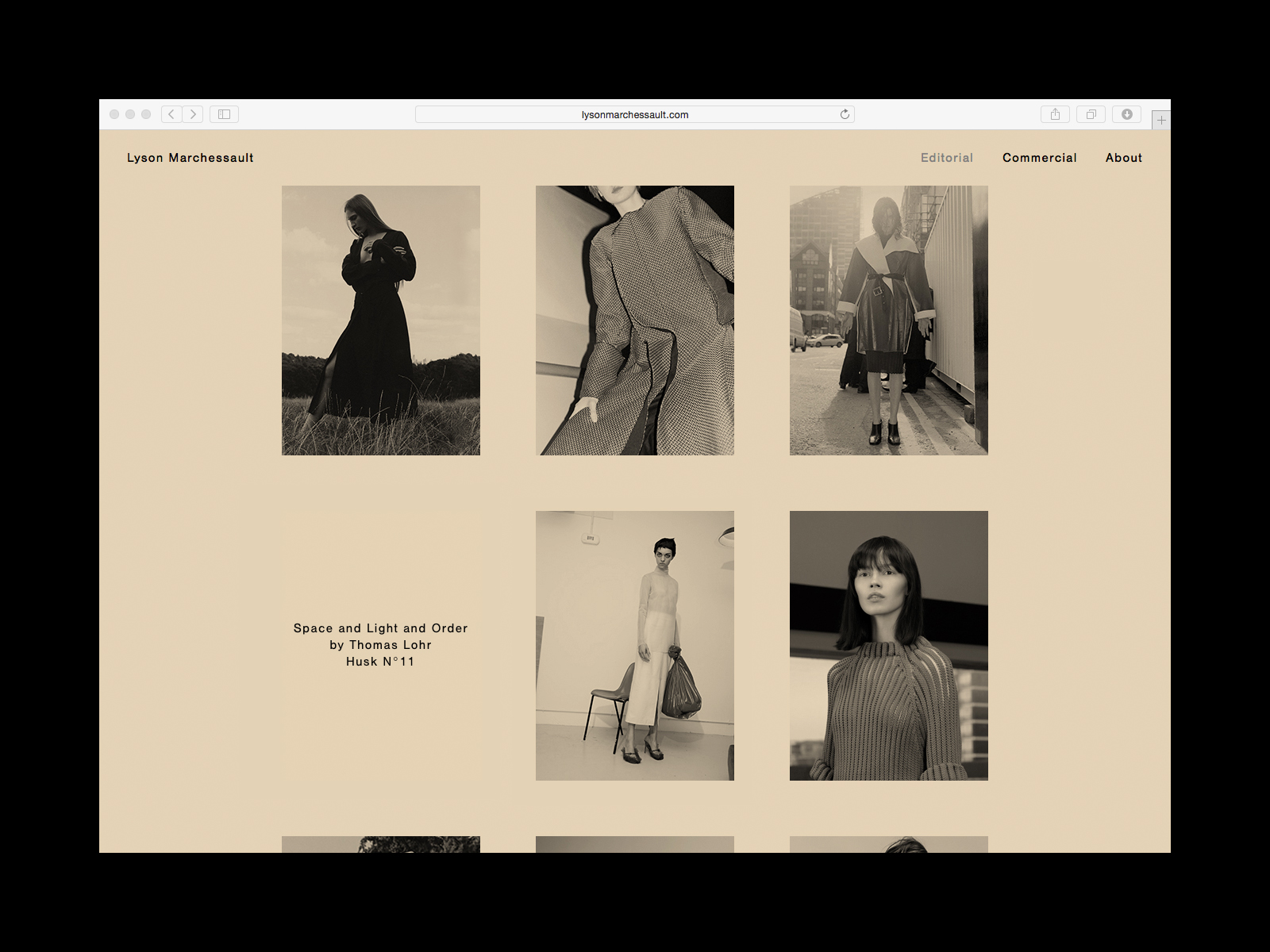The image size is (1270, 952).
Task: Open portrait of woman in knit sweater
Action: point(889,646)
